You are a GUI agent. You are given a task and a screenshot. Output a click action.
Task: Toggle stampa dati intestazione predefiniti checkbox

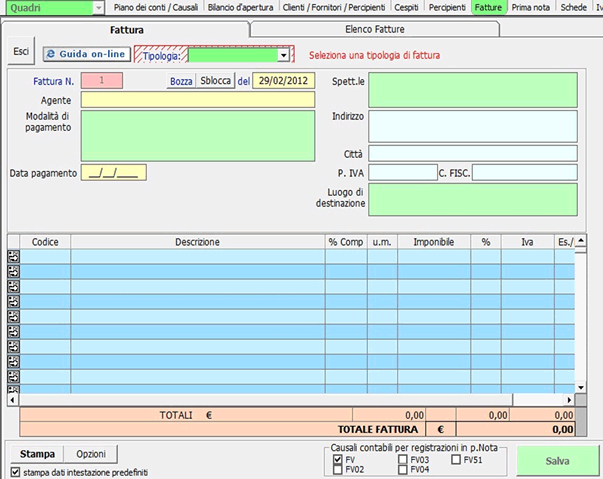pos(15,472)
